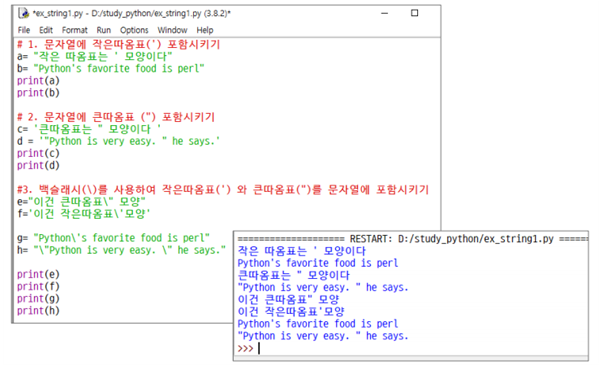This screenshot has height=369, width=600.
Task: Click the print(c) line
Action: click(x=38, y=153)
